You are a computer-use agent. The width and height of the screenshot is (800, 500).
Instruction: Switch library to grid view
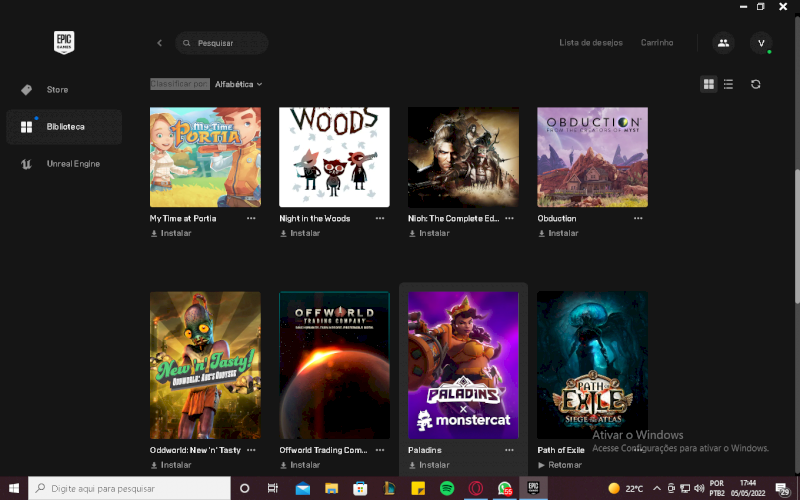(x=709, y=84)
